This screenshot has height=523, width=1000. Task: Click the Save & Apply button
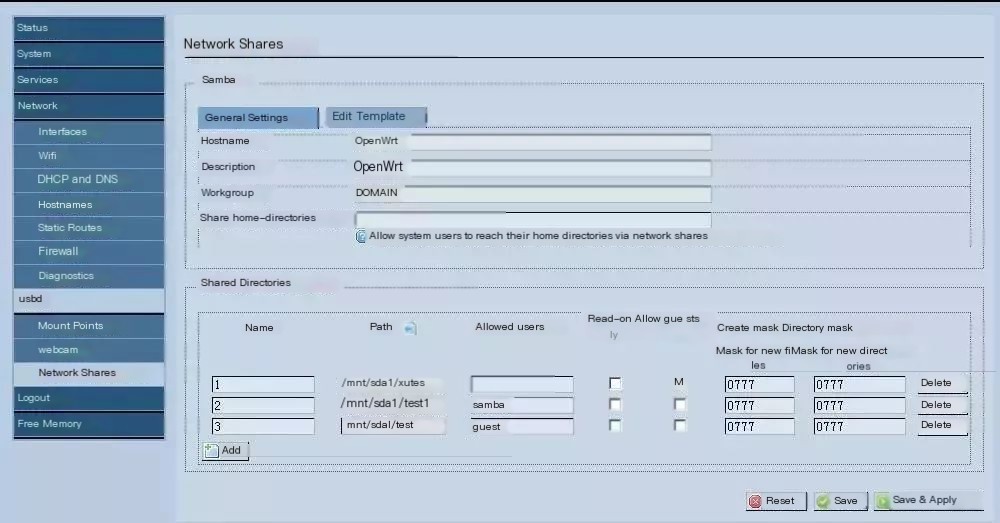928,501
